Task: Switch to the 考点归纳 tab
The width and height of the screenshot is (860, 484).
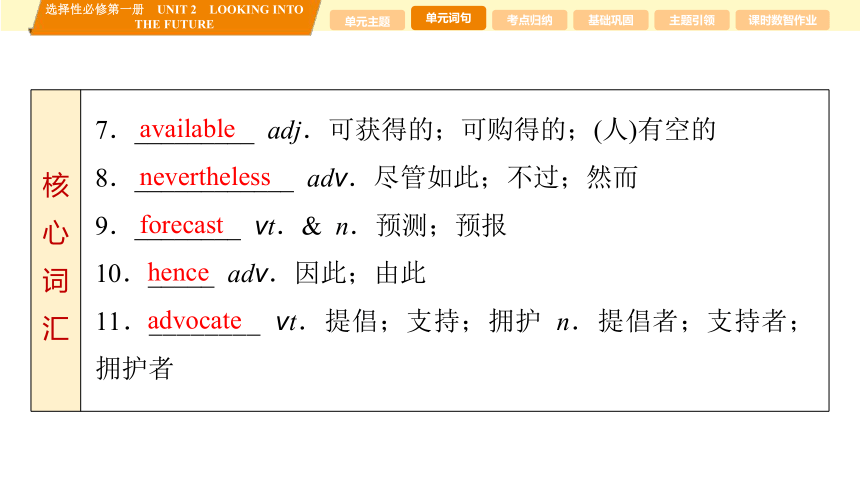Action: click(x=529, y=20)
